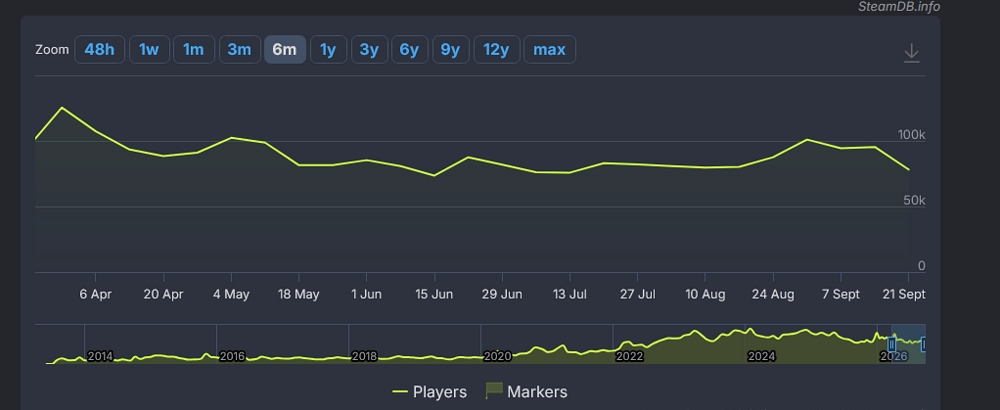Show max time range
1000x410 pixels.
pyautogui.click(x=549, y=50)
